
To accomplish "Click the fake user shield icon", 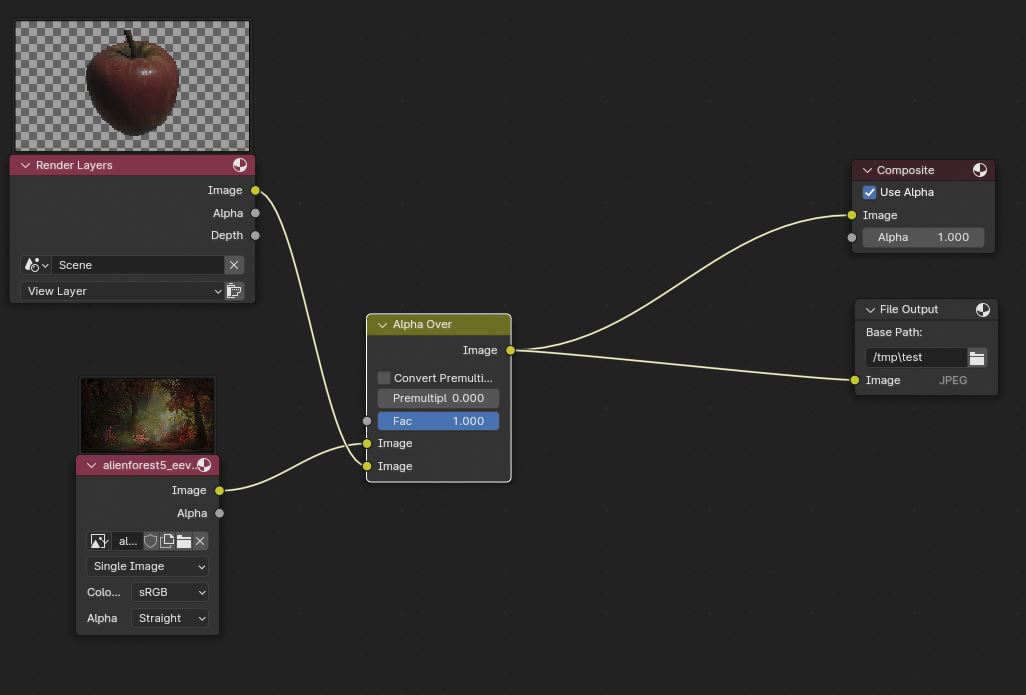I will click(x=151, y=541).
